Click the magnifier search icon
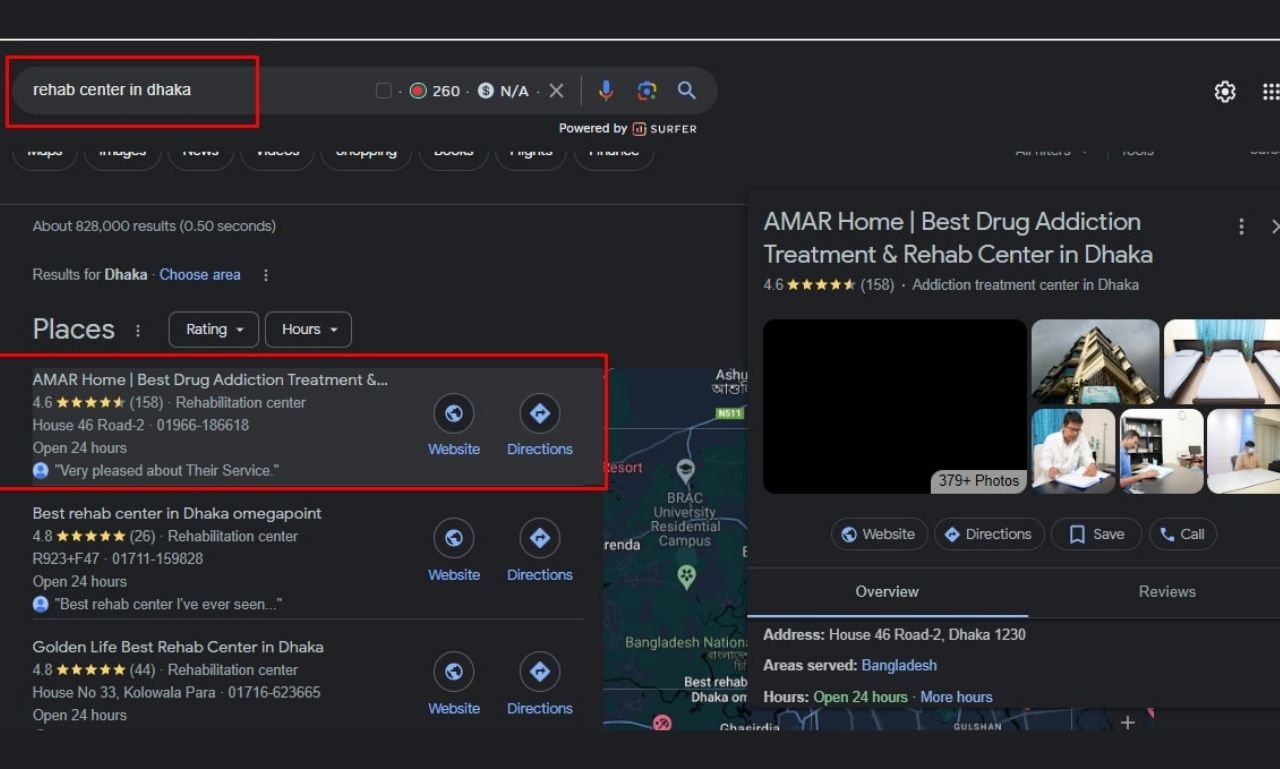Viewport: 1280px width, 769px height. point(687,90)
